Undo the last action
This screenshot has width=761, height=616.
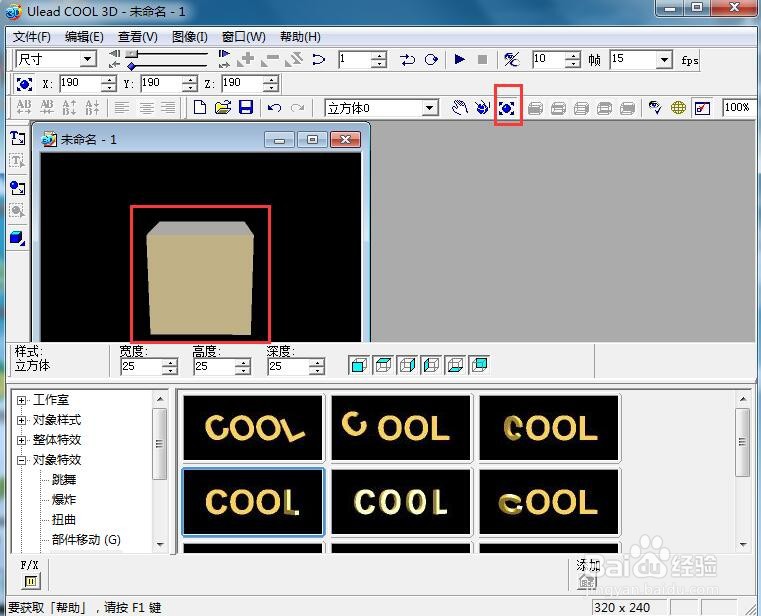274,107
